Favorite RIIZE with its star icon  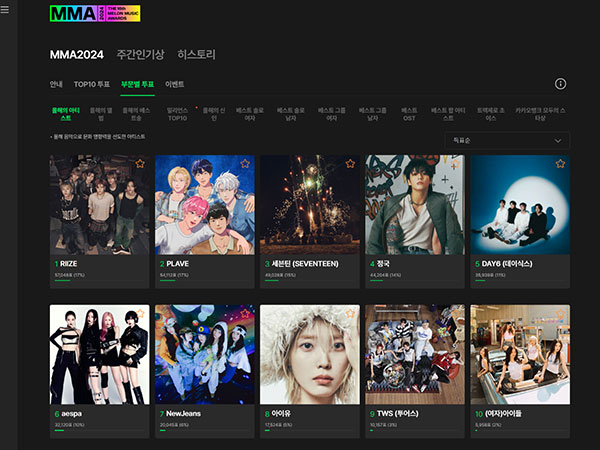tap(140, 164)
